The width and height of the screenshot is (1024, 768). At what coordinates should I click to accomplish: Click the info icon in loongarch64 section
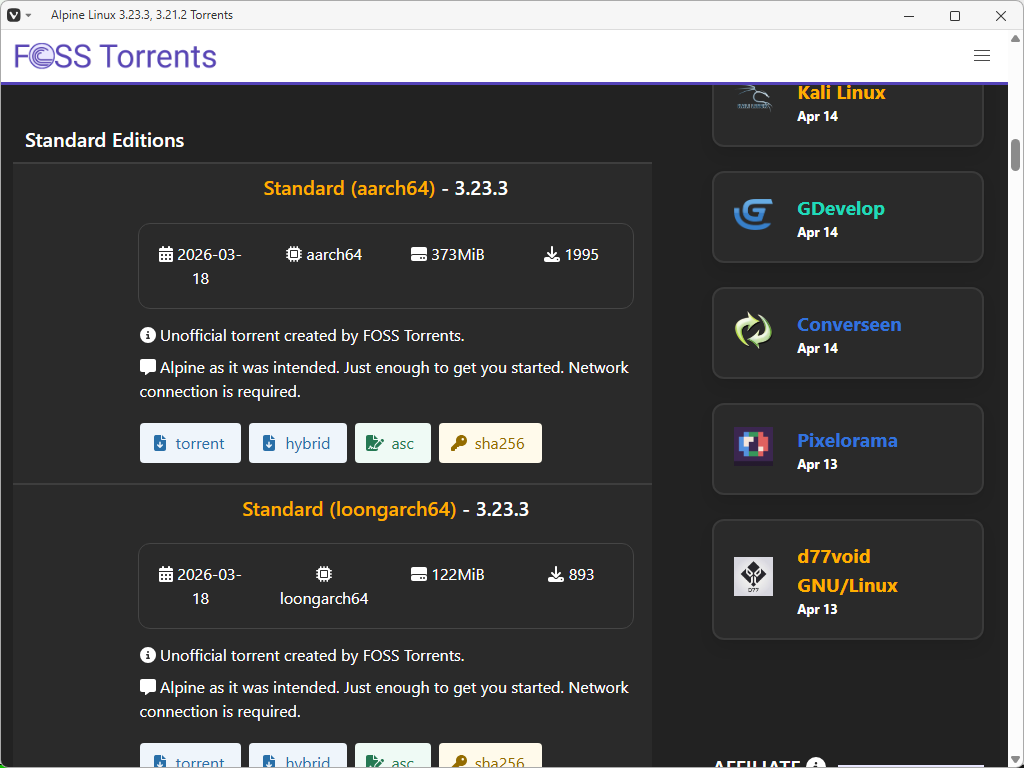coord(148,655)
